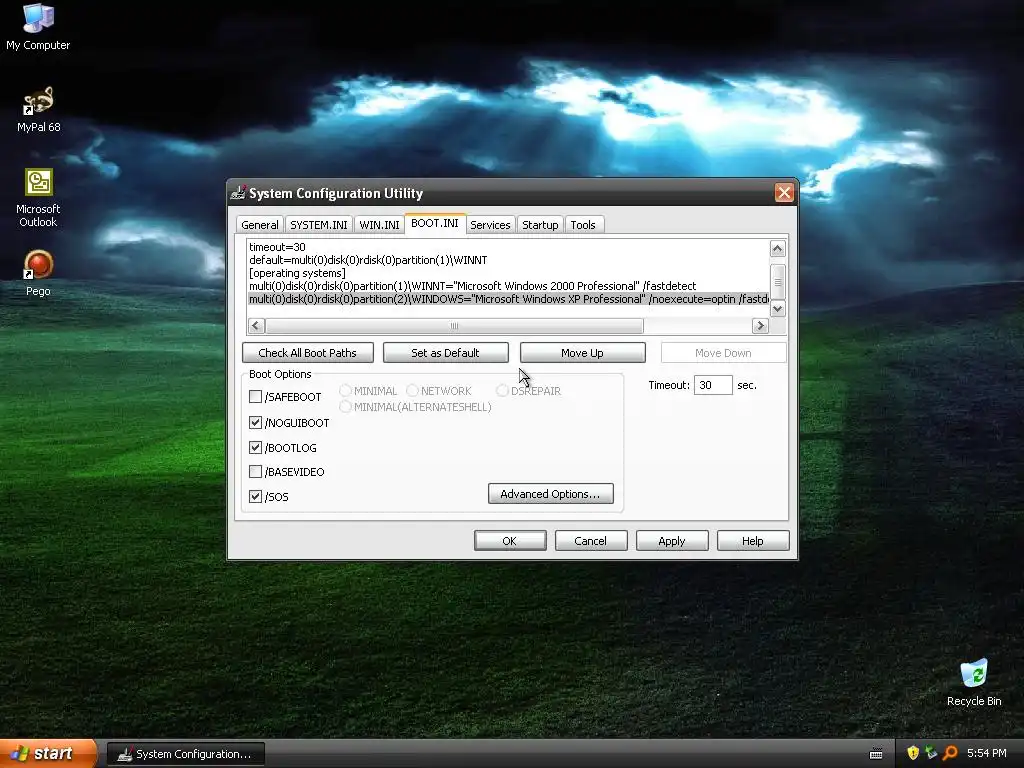This screenshot has height=768, width=1024.
Task: Select System Configuration taskbar button
Action: (x=185, y=754)
